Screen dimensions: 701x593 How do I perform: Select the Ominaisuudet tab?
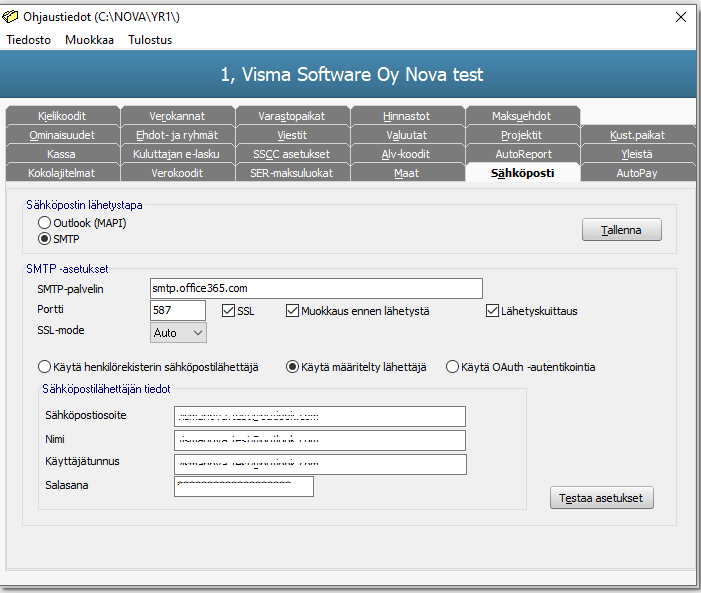pyautogui.click(x=63, y=135)
